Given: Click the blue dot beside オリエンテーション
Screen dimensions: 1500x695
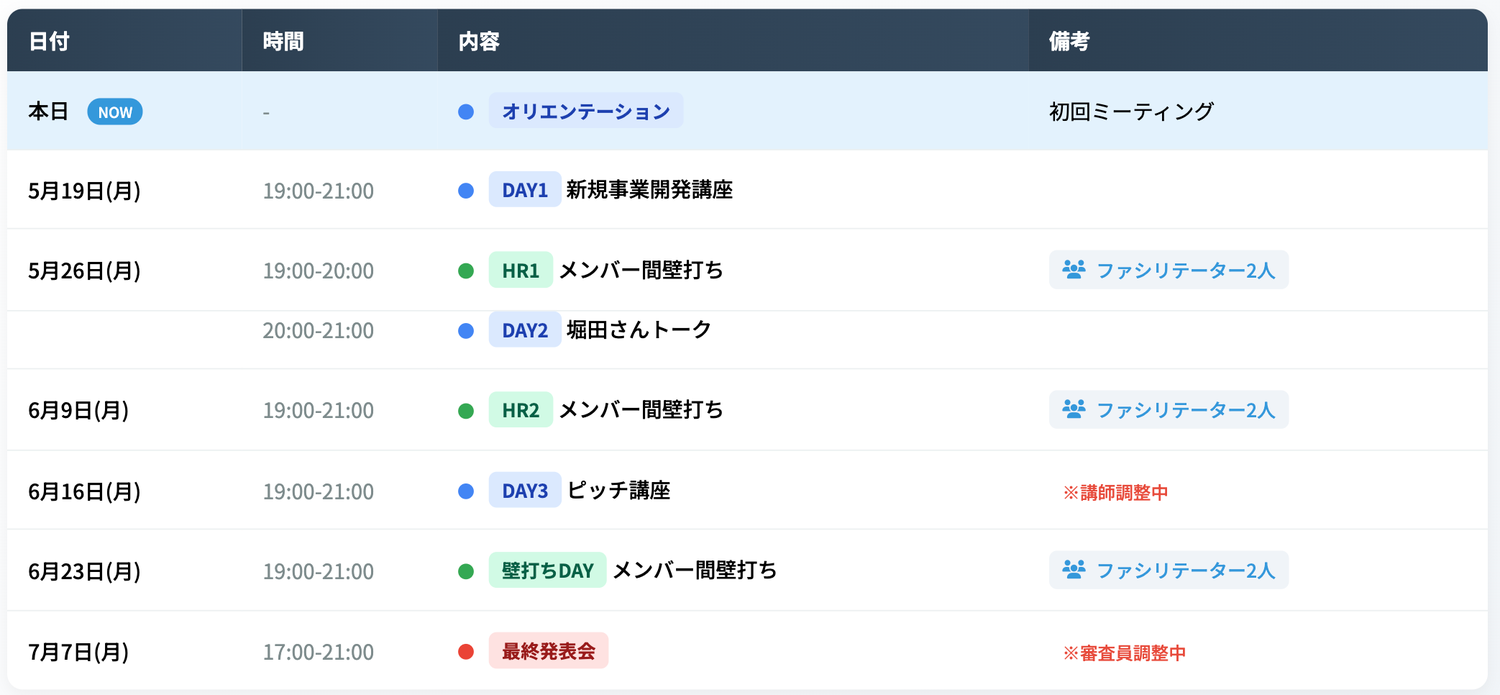Looking at the screenshot, I should coord(466,112).
